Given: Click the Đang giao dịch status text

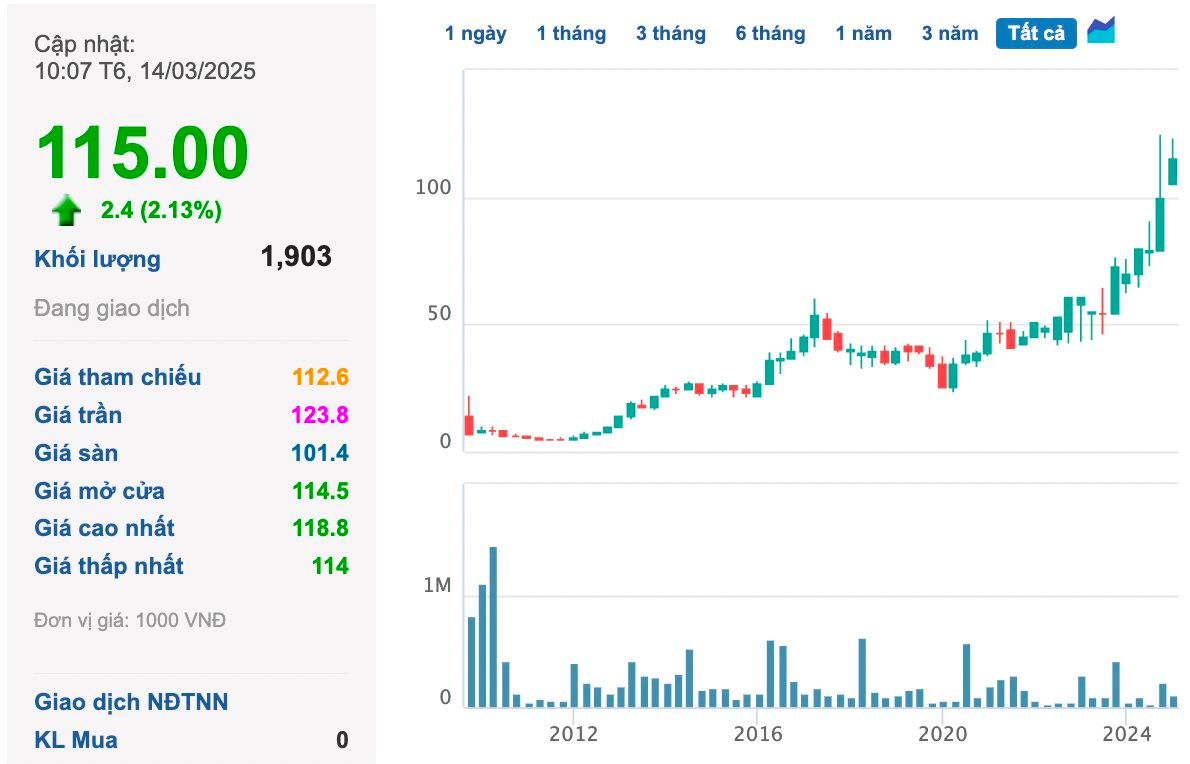Looking at the screenshot, I should point(112,308).
